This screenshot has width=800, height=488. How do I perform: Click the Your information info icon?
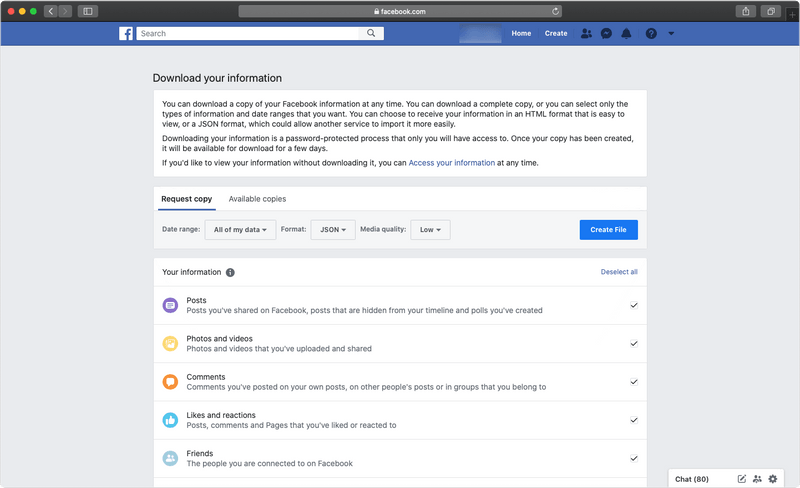[x=230, y=272]
